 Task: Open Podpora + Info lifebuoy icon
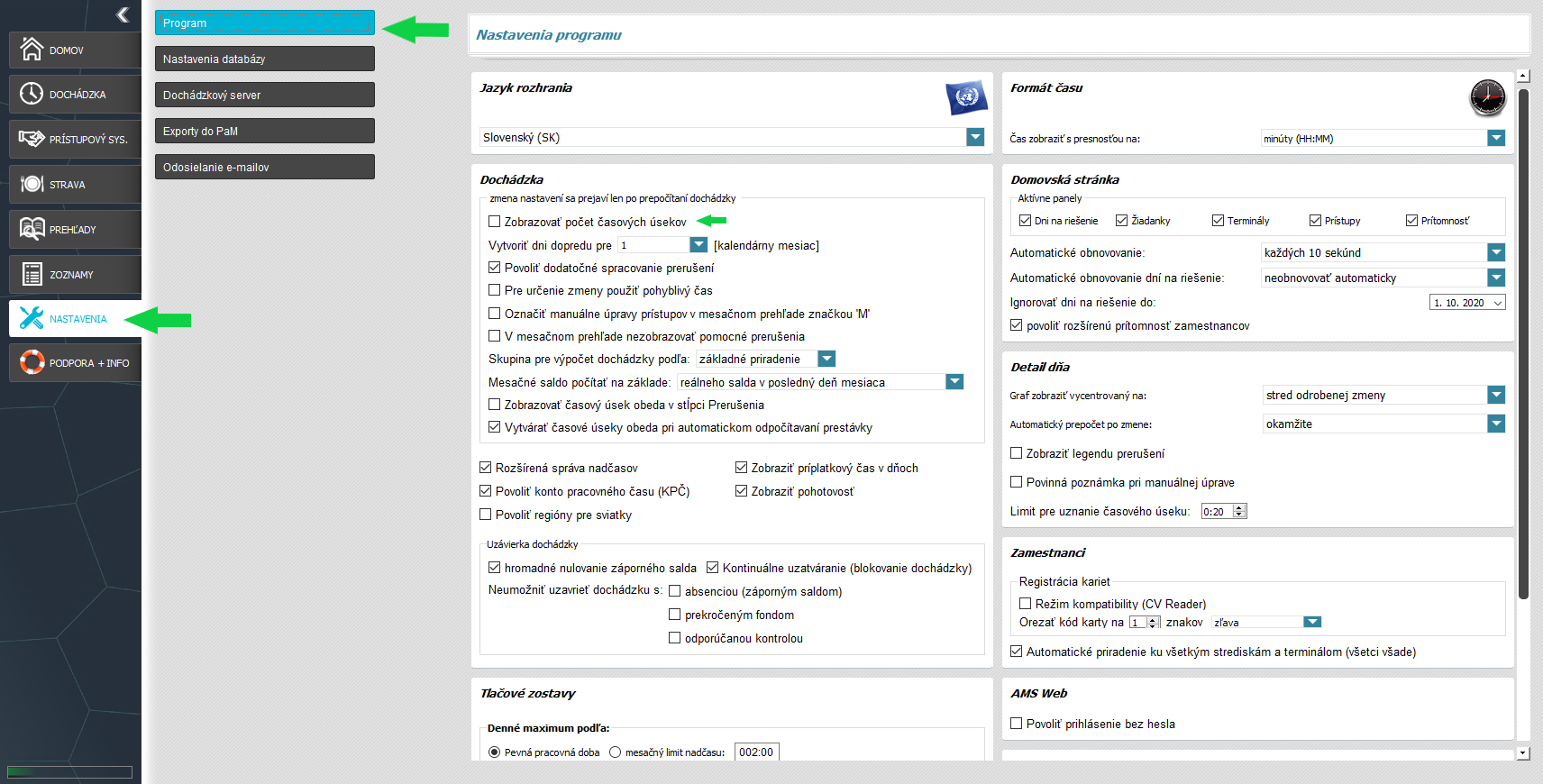[x=32, y=362]
